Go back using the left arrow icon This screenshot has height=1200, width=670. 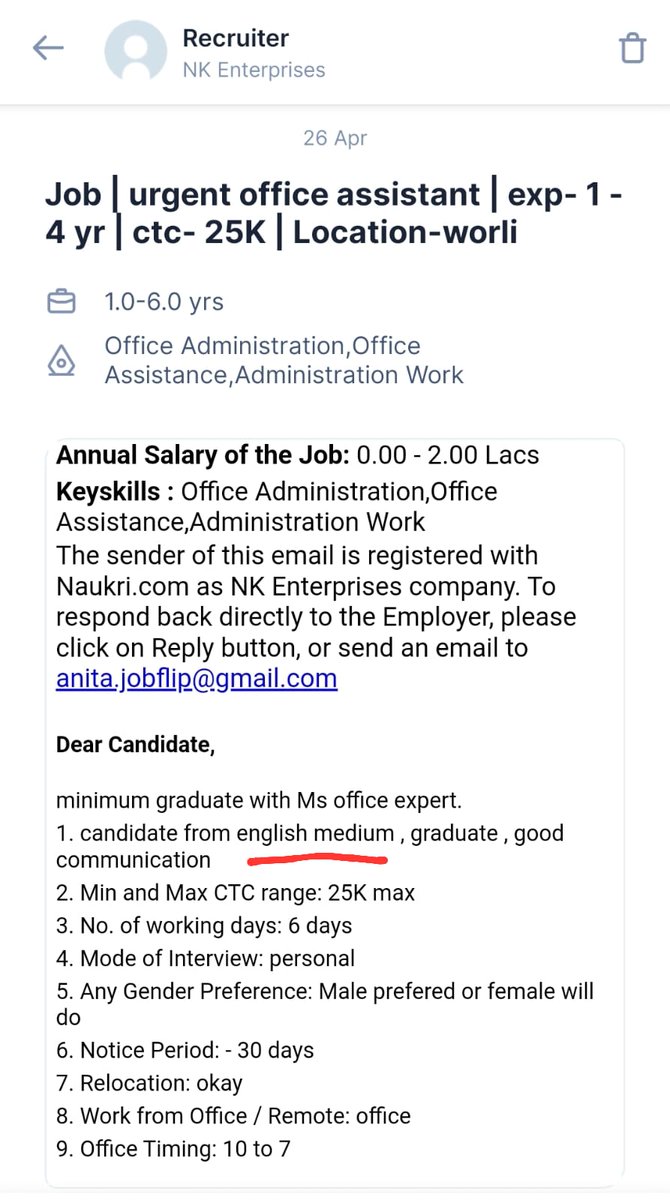(x=48, y=48)
